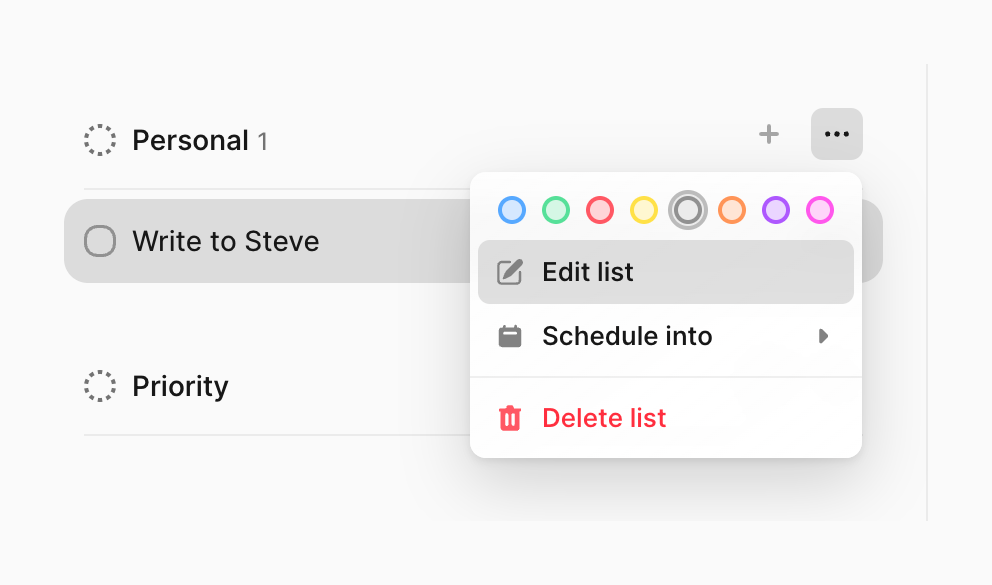Image resolution: width=992 pixels, height=585 pixels.
Task: Choose the purple list color
Action: point(776,210)
